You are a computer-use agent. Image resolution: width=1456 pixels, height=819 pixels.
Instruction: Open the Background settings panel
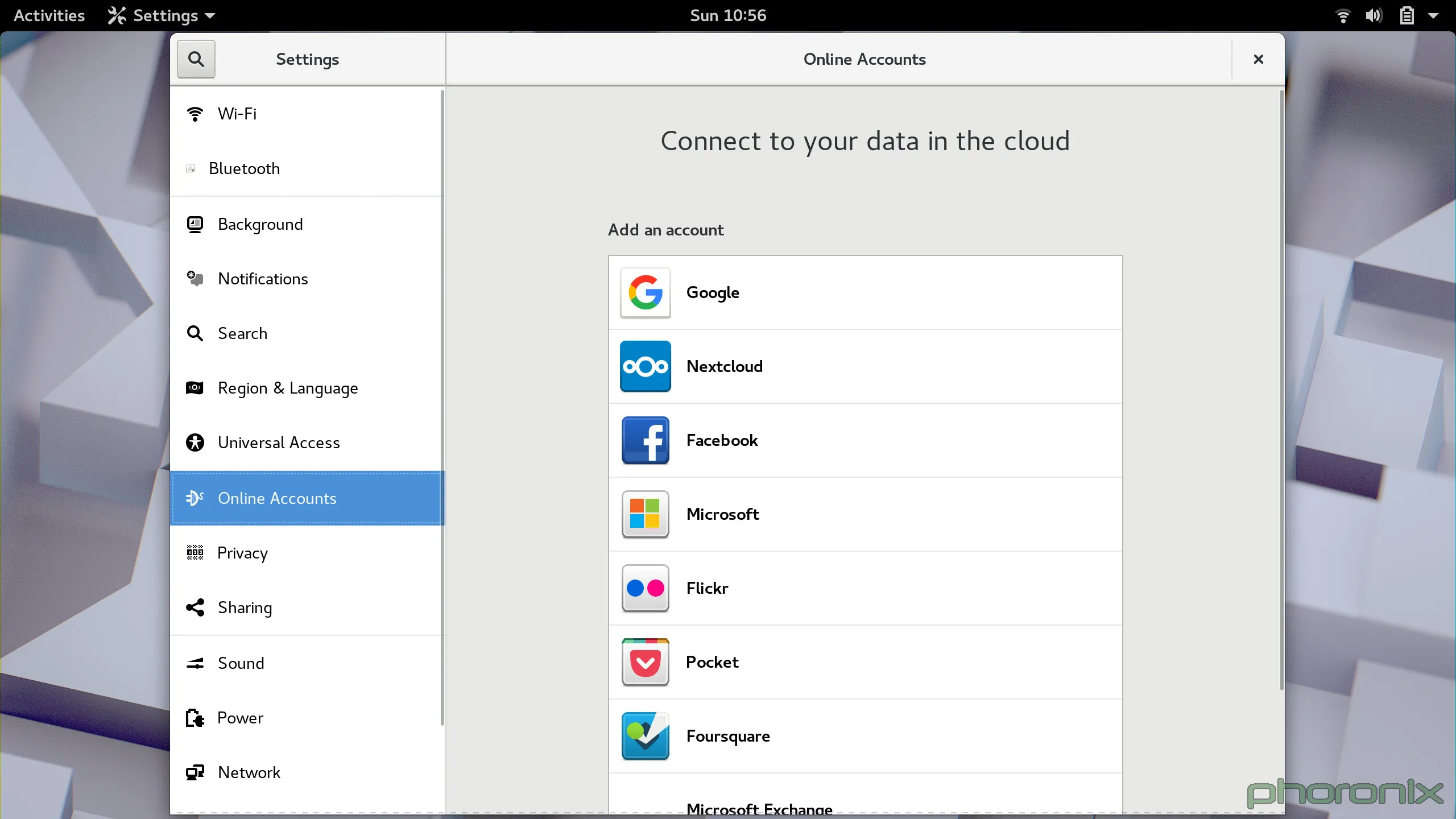click(x=306, y=224)
